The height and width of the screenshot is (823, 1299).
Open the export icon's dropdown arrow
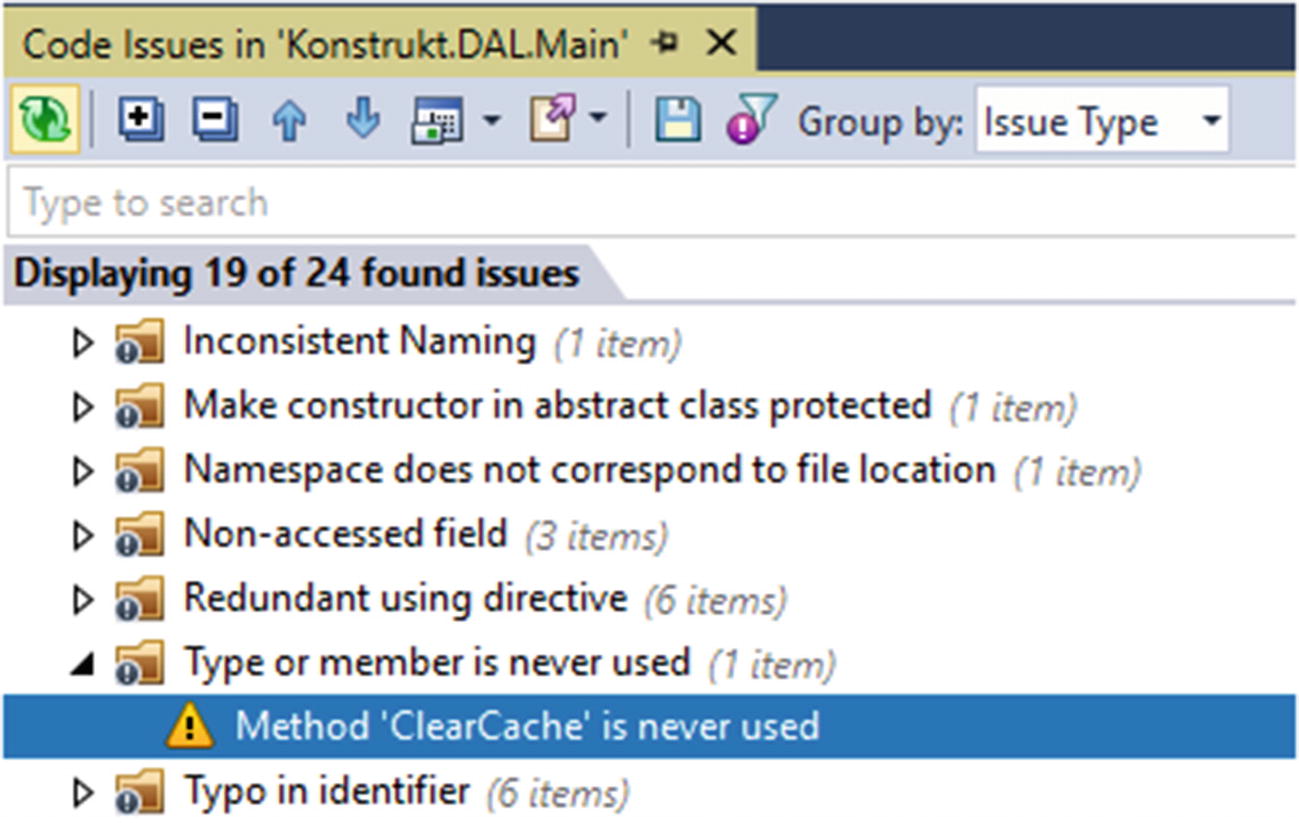597,119
